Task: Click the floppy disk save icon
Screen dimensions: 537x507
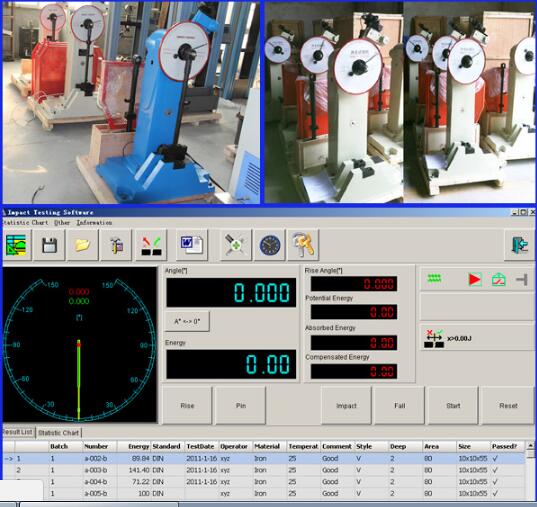Action: (49, 245)
